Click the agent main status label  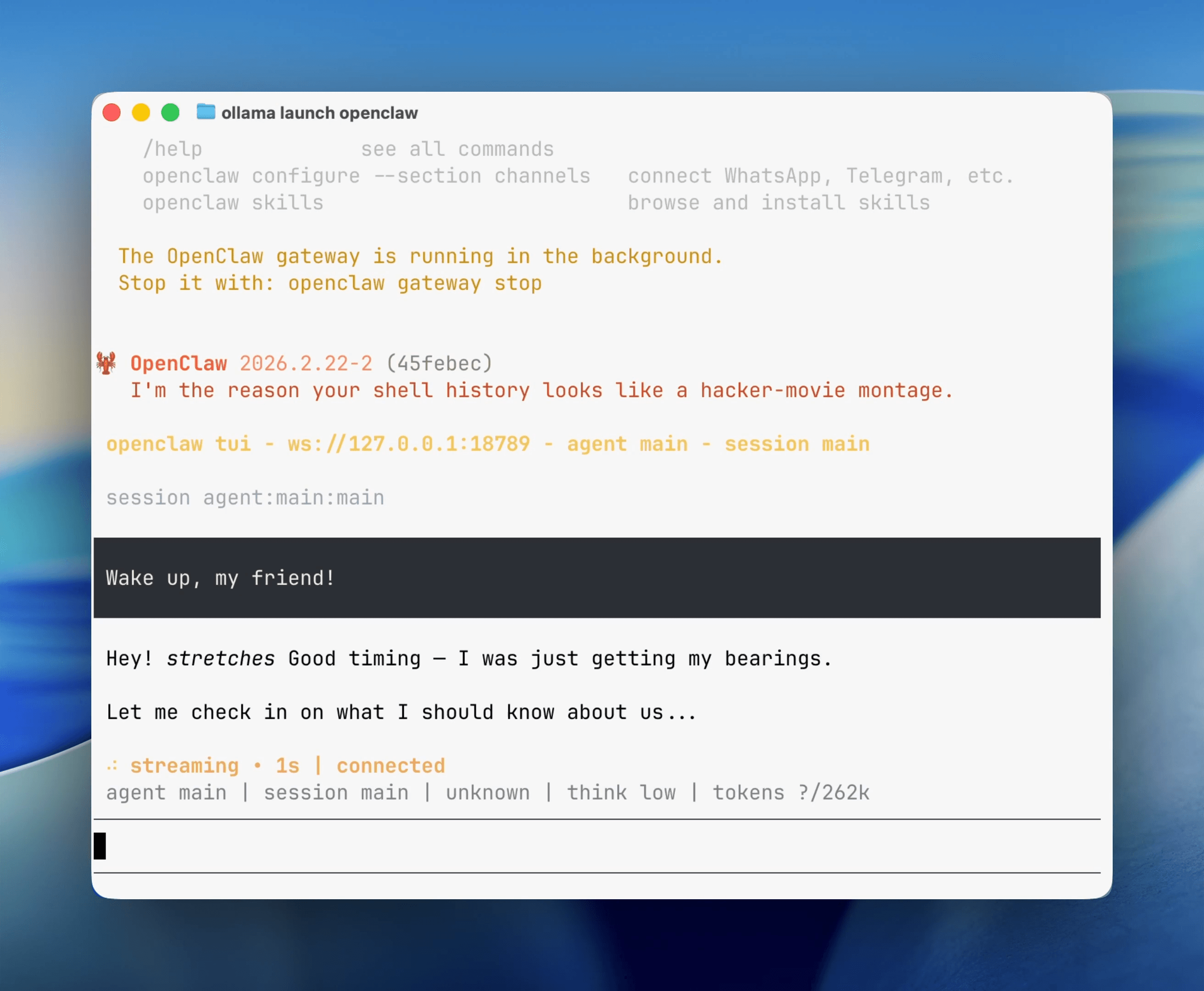click(166, 792)
